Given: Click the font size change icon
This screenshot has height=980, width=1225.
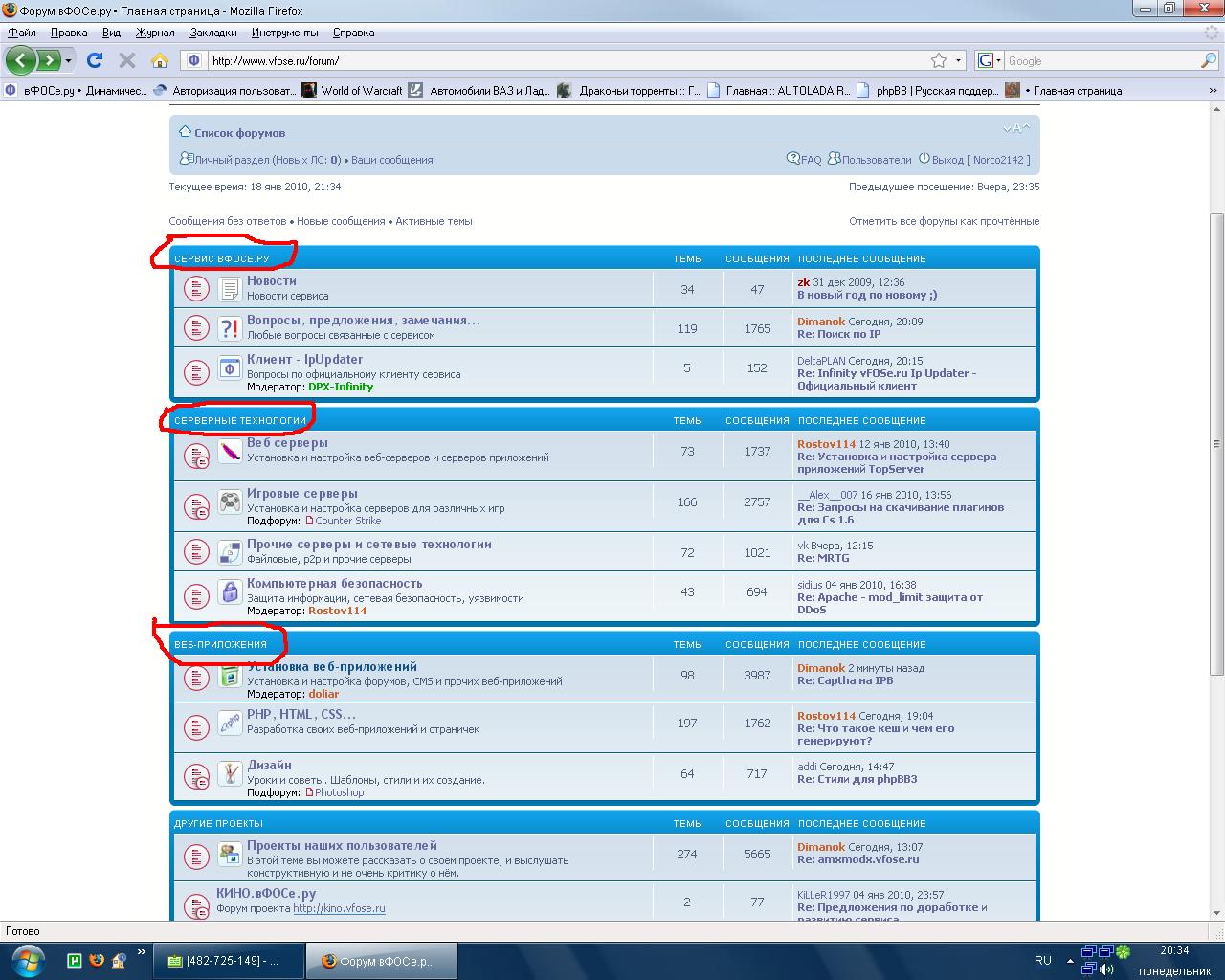Looking at the screenshot, I should click(1016, 128).
